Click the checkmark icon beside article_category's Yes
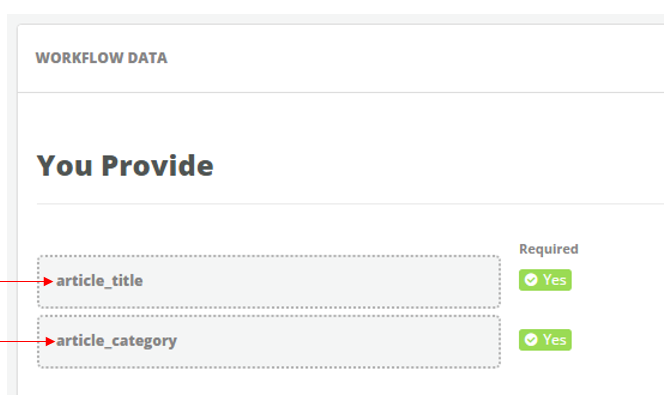This screenshot has height=398, width=669. tap(531, 340)
